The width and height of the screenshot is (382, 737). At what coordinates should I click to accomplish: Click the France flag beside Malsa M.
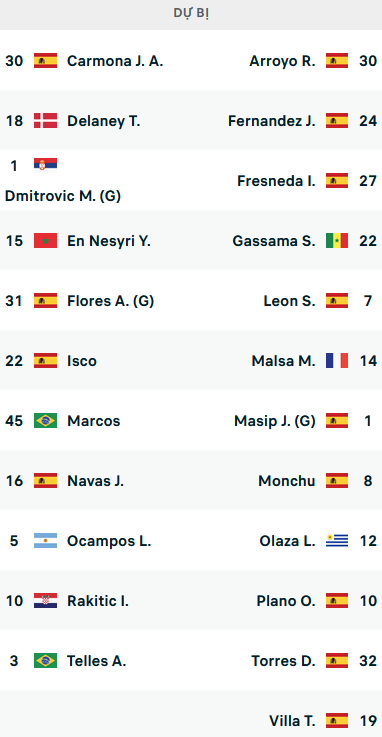point(337,361)
